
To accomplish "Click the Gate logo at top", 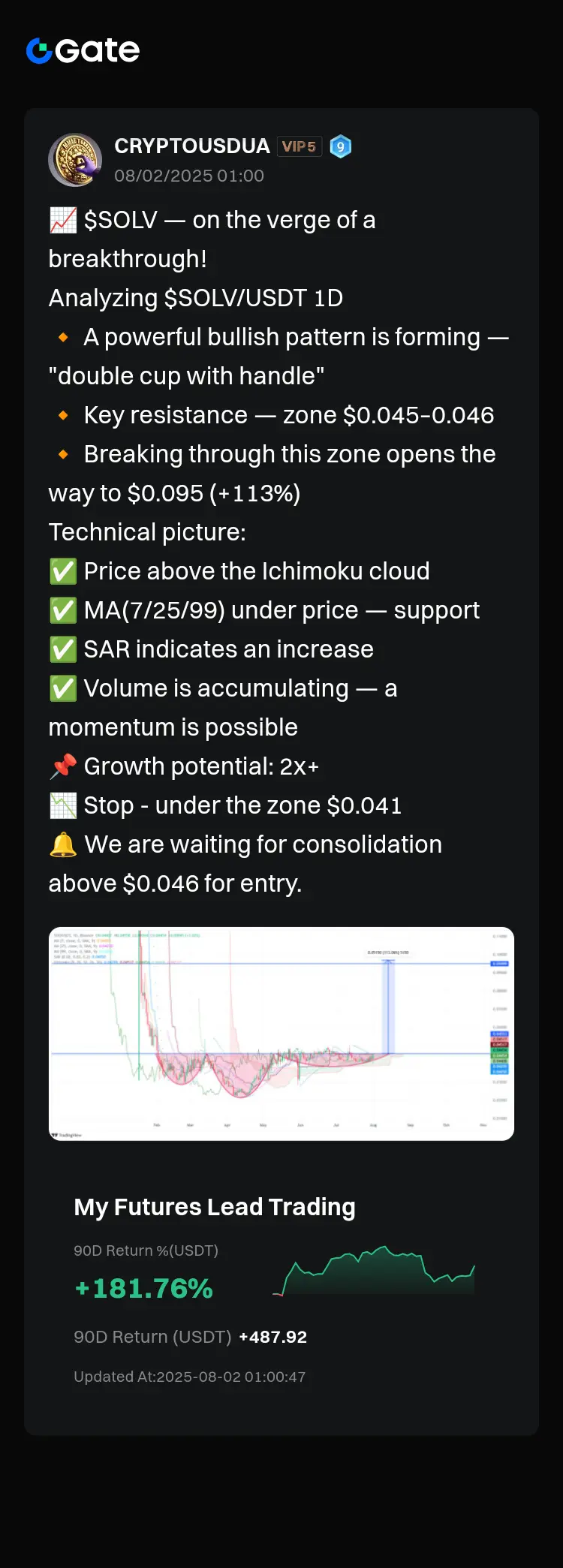I will click(83, 50).
